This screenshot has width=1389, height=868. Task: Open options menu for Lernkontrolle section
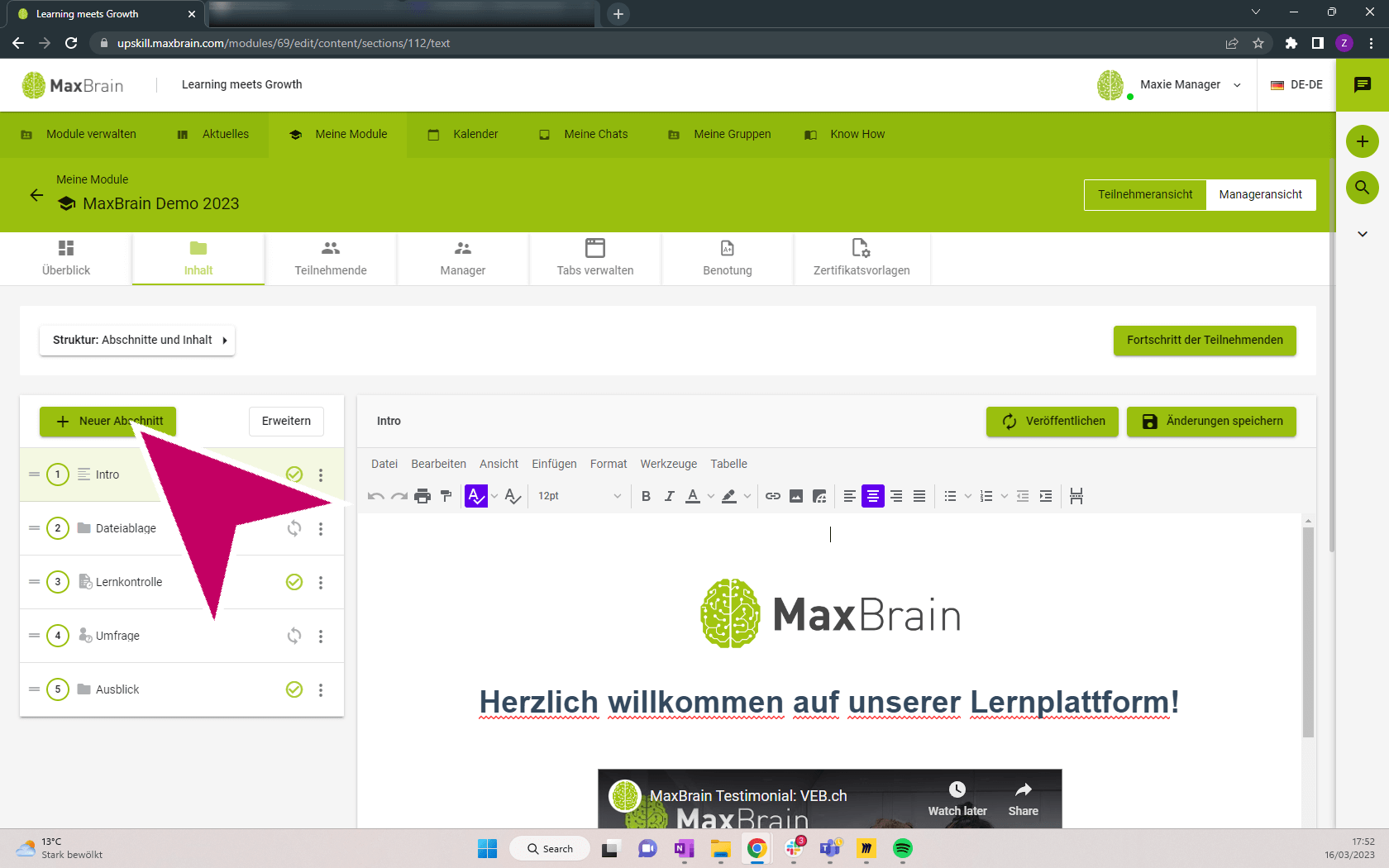(x=321, y=582)
